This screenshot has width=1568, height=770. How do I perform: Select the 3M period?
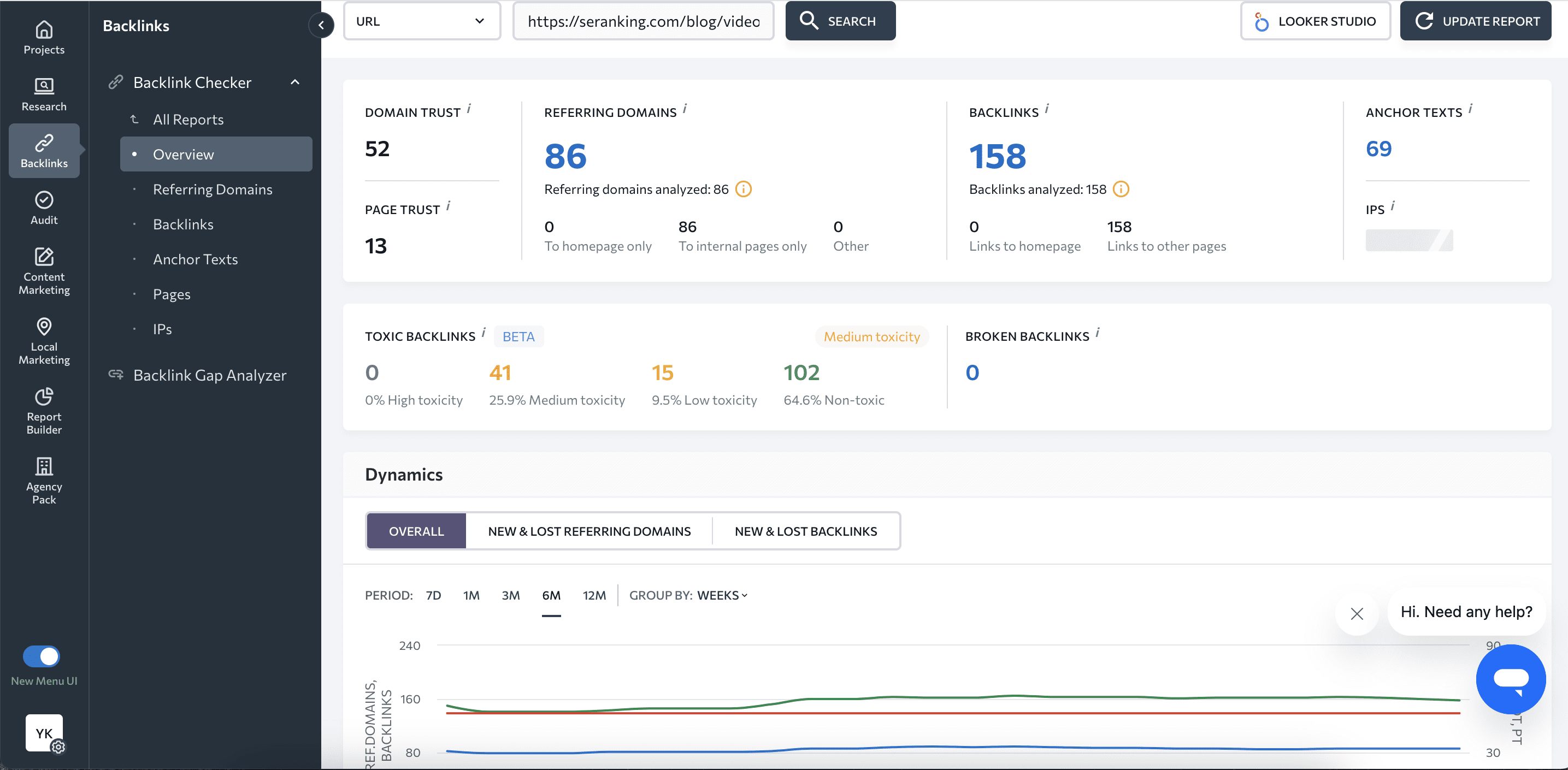point(511,595)
